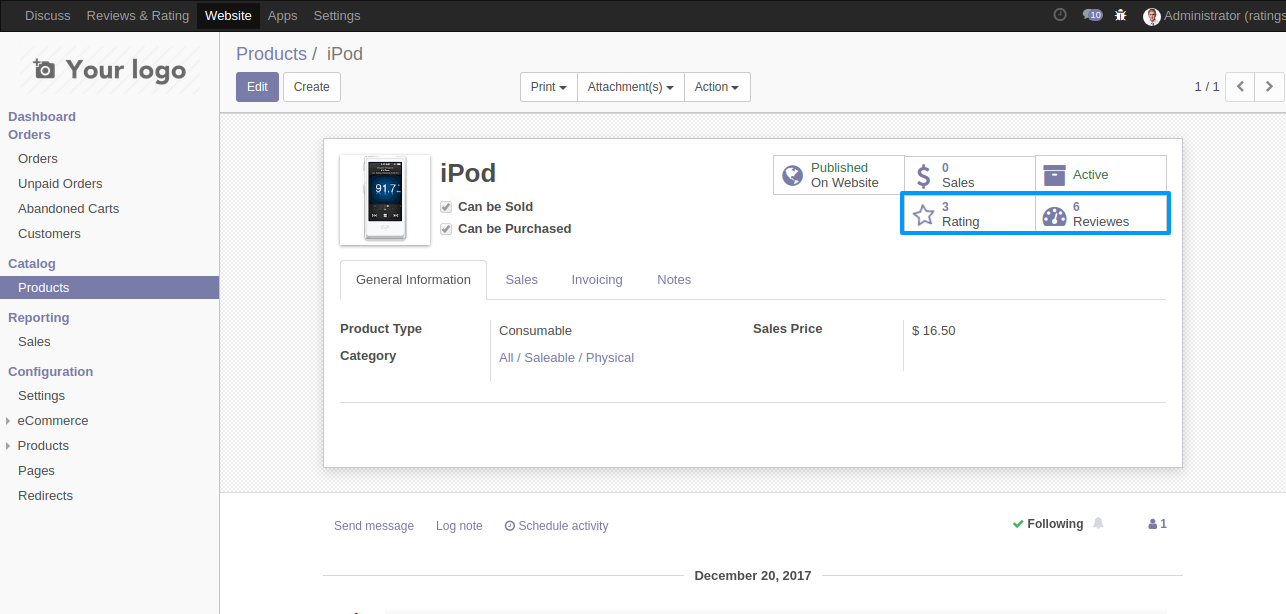Screen dimensions: 1286x614
Task: Click the Edit button
Action: tap(257, 87)
